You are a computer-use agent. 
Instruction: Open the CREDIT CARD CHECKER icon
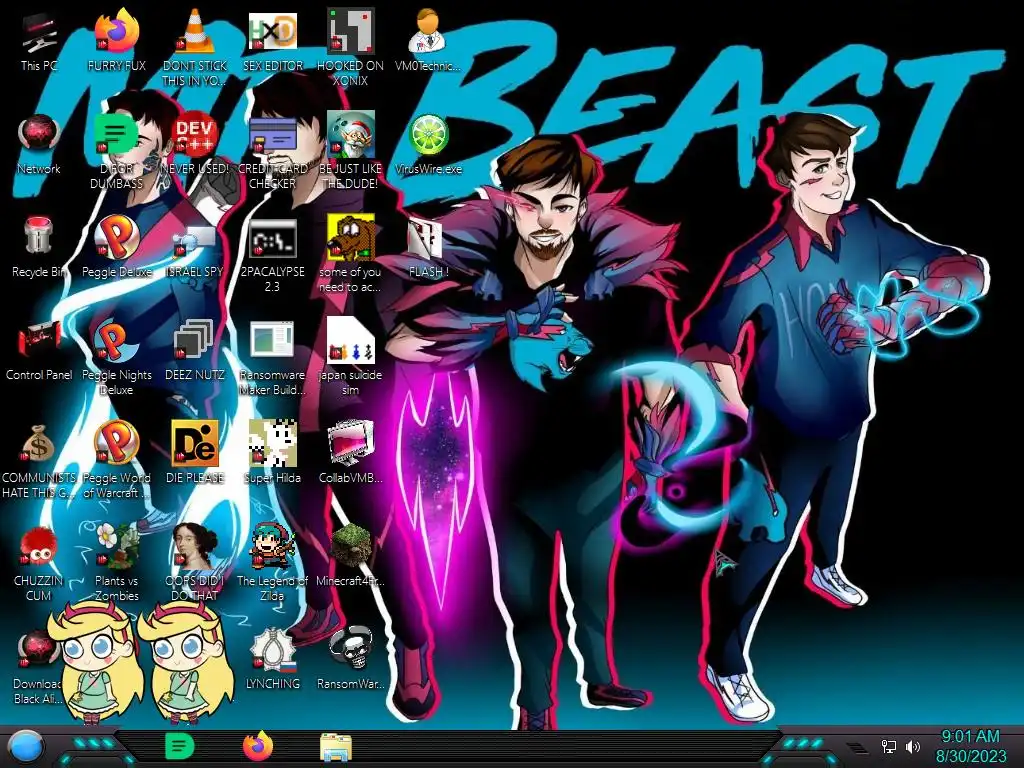click(272, 135)
